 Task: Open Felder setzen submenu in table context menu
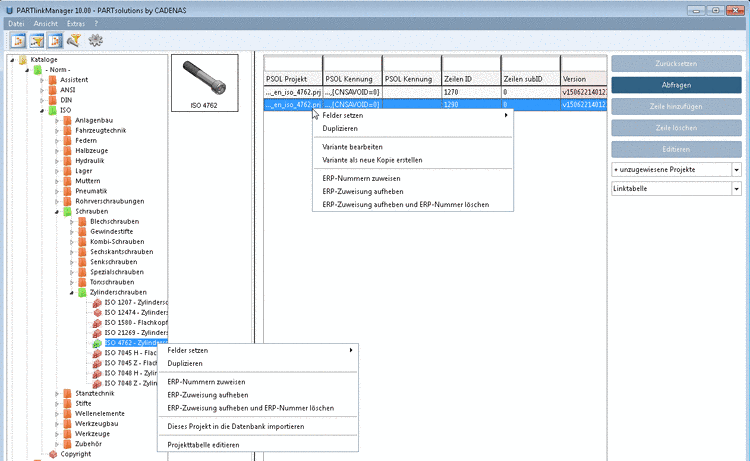412,115
